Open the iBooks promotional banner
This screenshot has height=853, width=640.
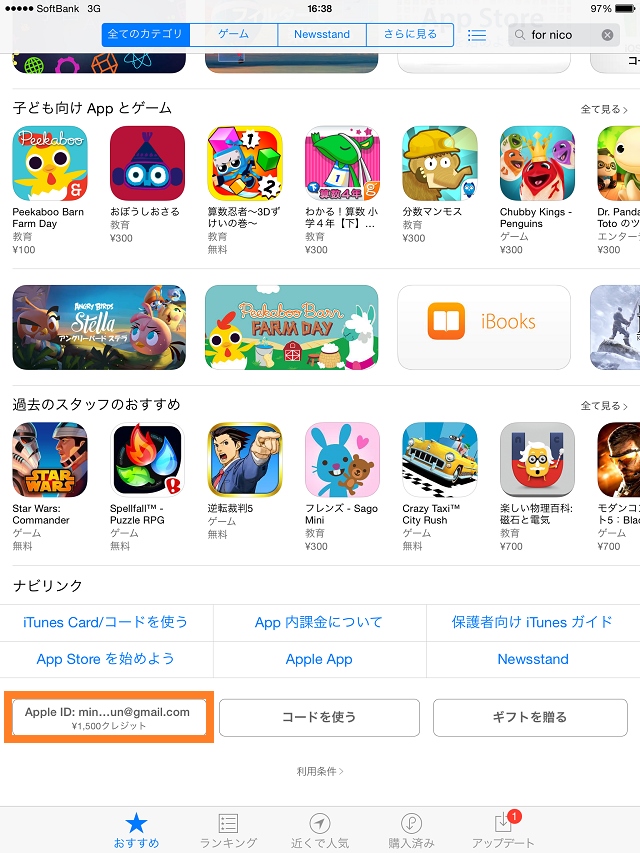484,327
